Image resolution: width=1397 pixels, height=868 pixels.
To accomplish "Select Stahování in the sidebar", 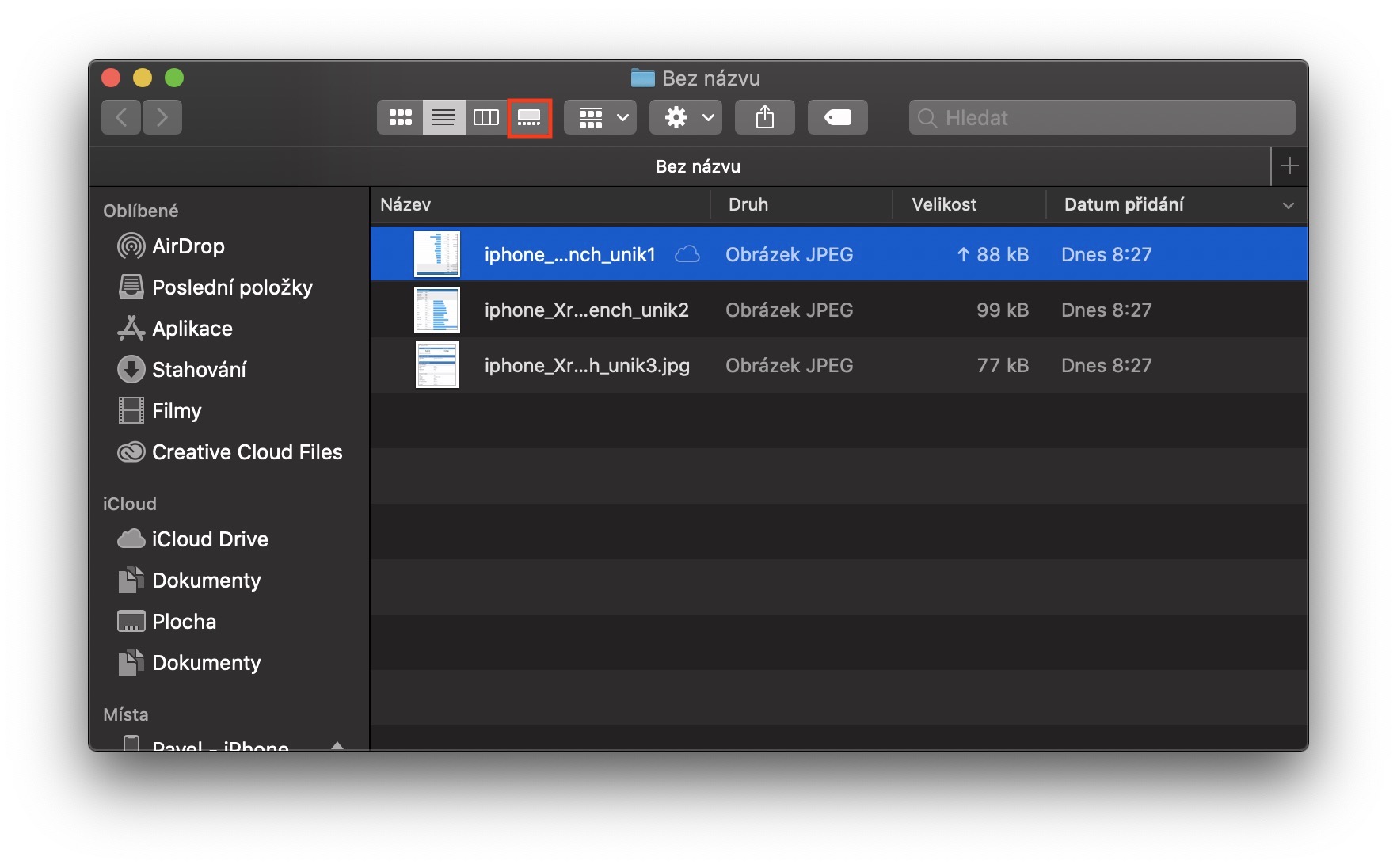I will tap(199, 370).
